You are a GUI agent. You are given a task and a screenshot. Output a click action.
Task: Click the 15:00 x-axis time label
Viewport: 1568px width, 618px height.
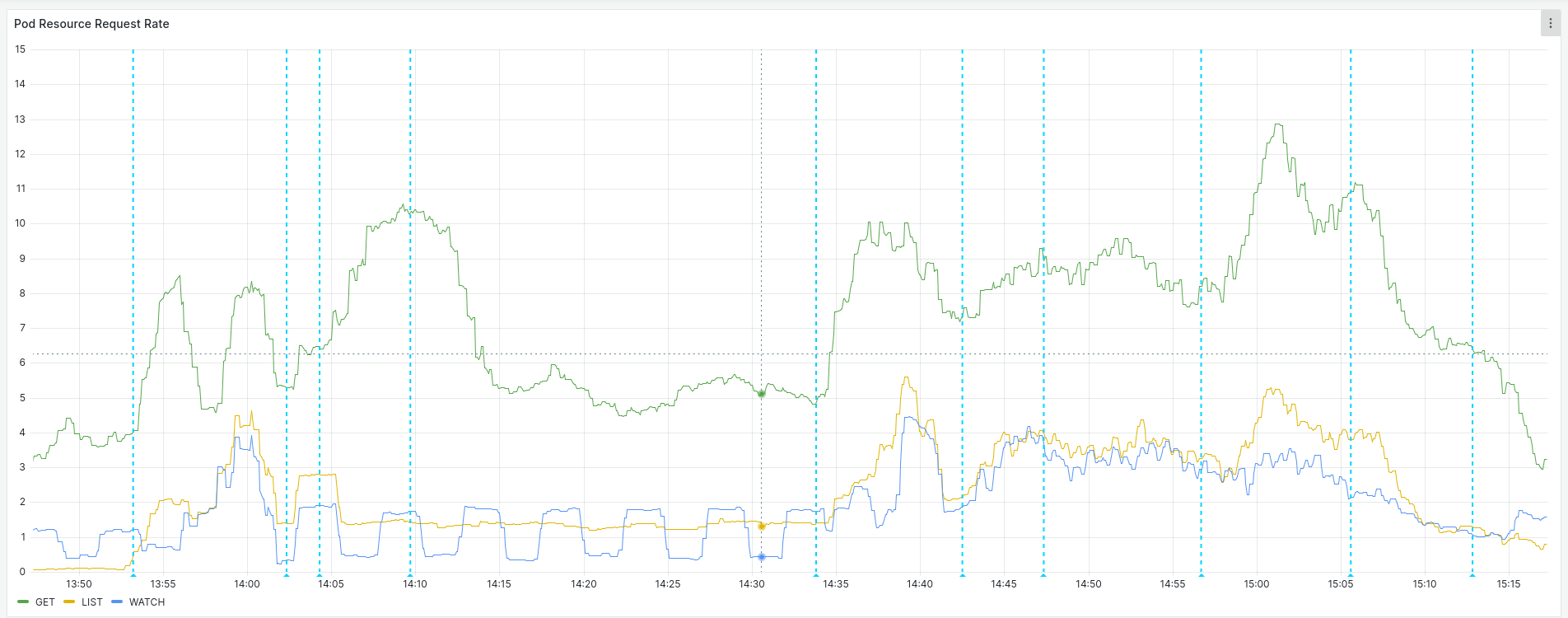[1257, 584]
